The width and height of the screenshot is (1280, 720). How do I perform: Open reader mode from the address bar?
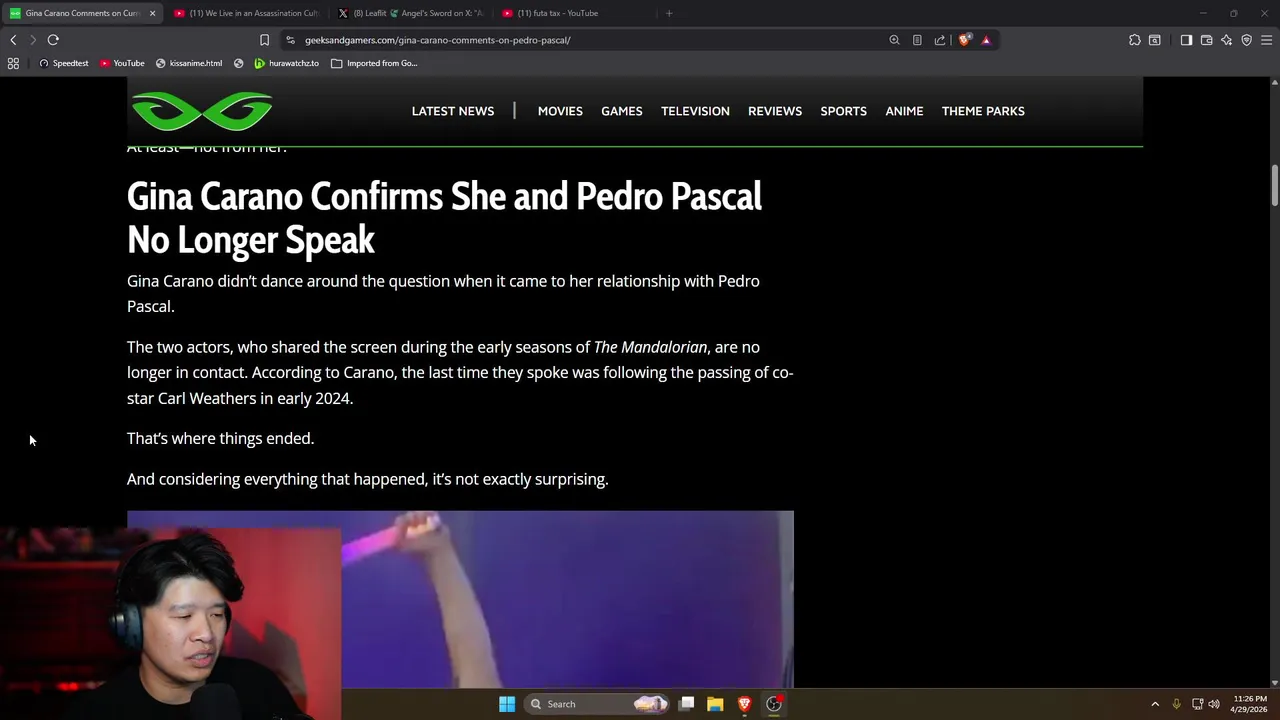pos(917,40)
